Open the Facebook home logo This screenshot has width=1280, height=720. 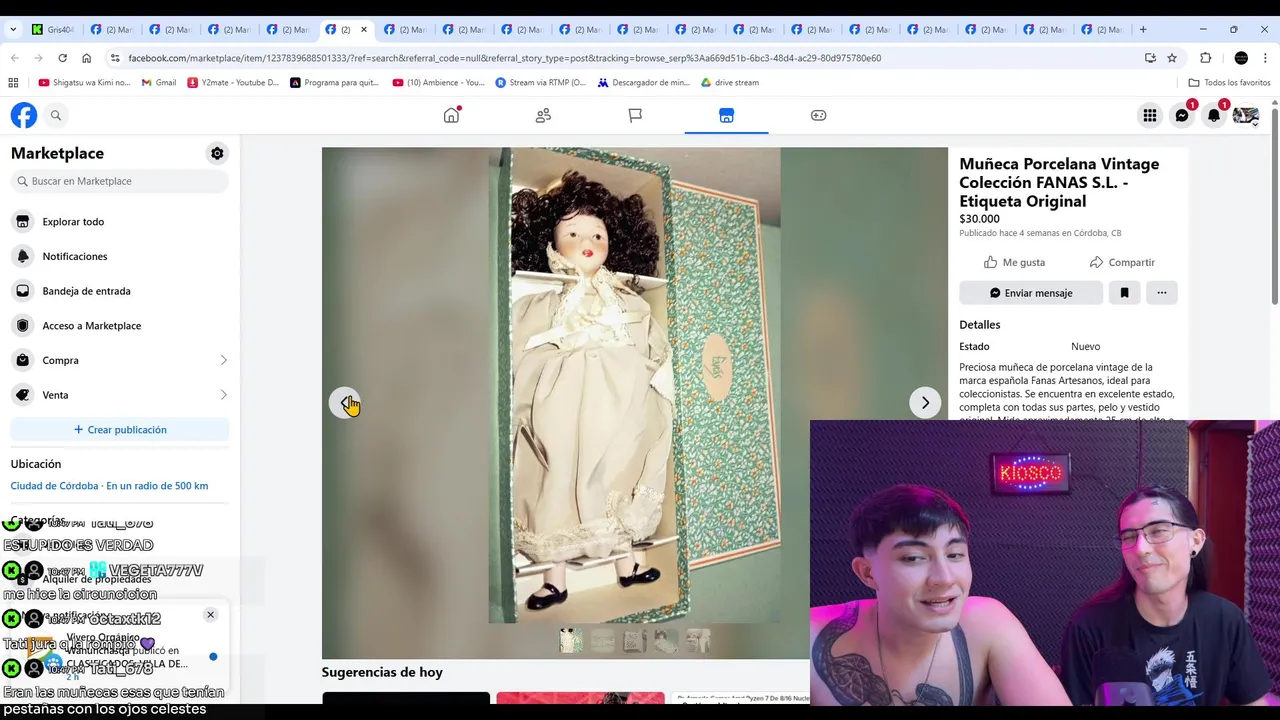click(24, 115)
